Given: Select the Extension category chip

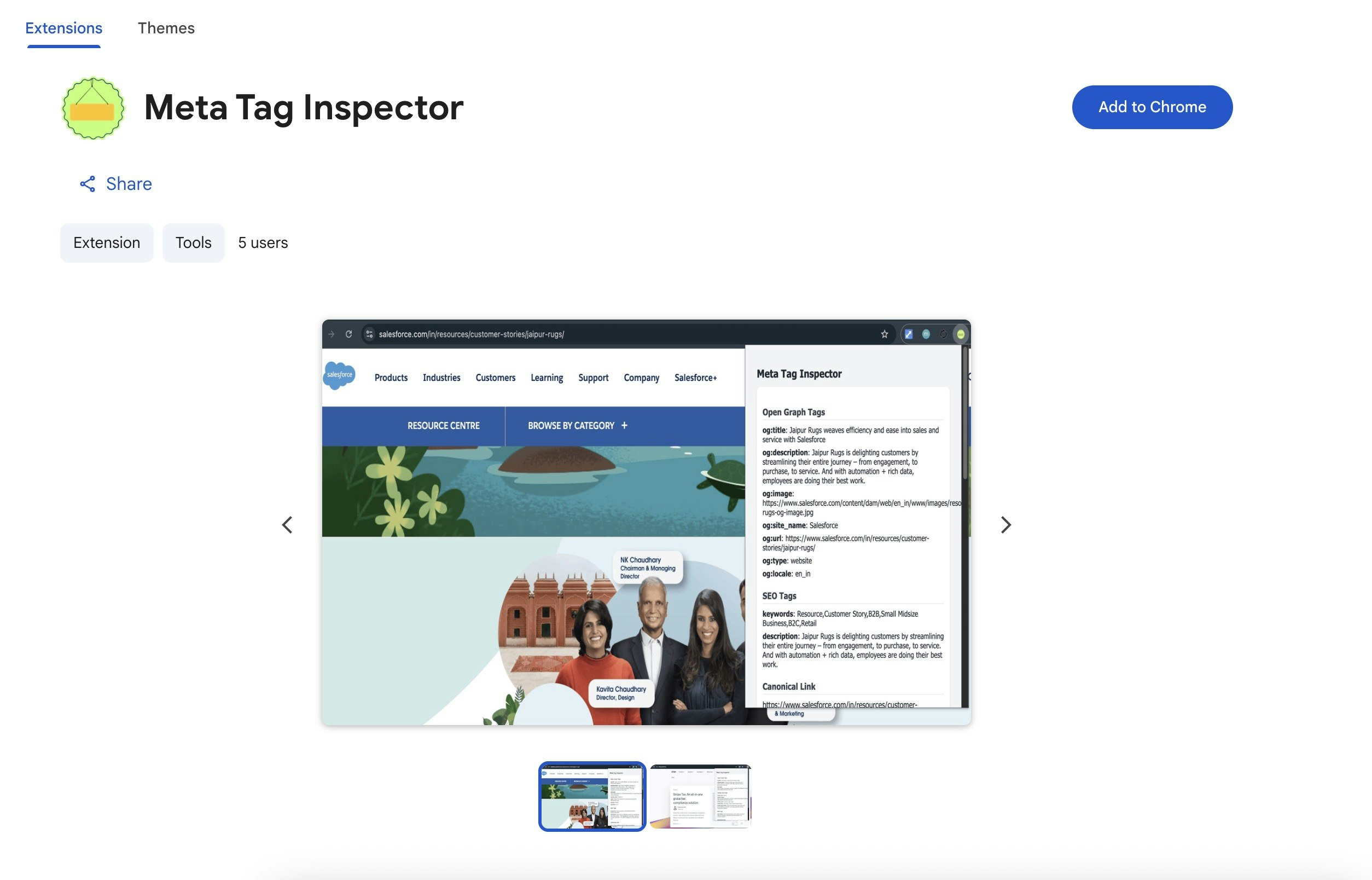Looking at the screenshot, I should pos(107,243).
